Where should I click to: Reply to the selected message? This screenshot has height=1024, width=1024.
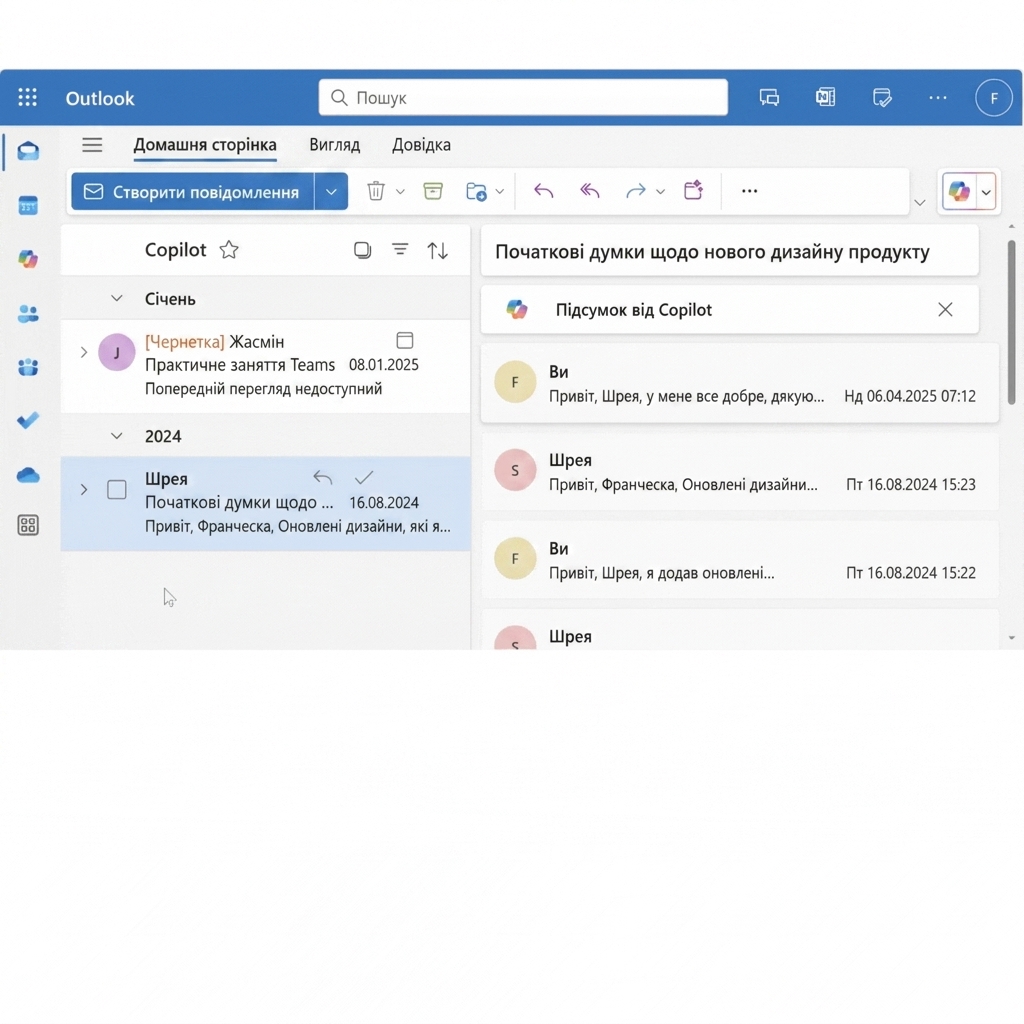(543, 191)
